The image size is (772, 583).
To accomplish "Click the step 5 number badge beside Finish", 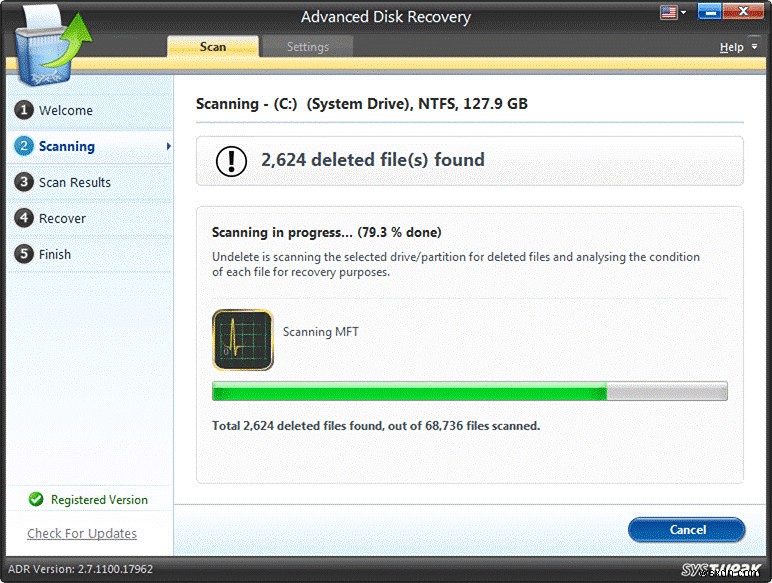I will (x=24, y=254).
